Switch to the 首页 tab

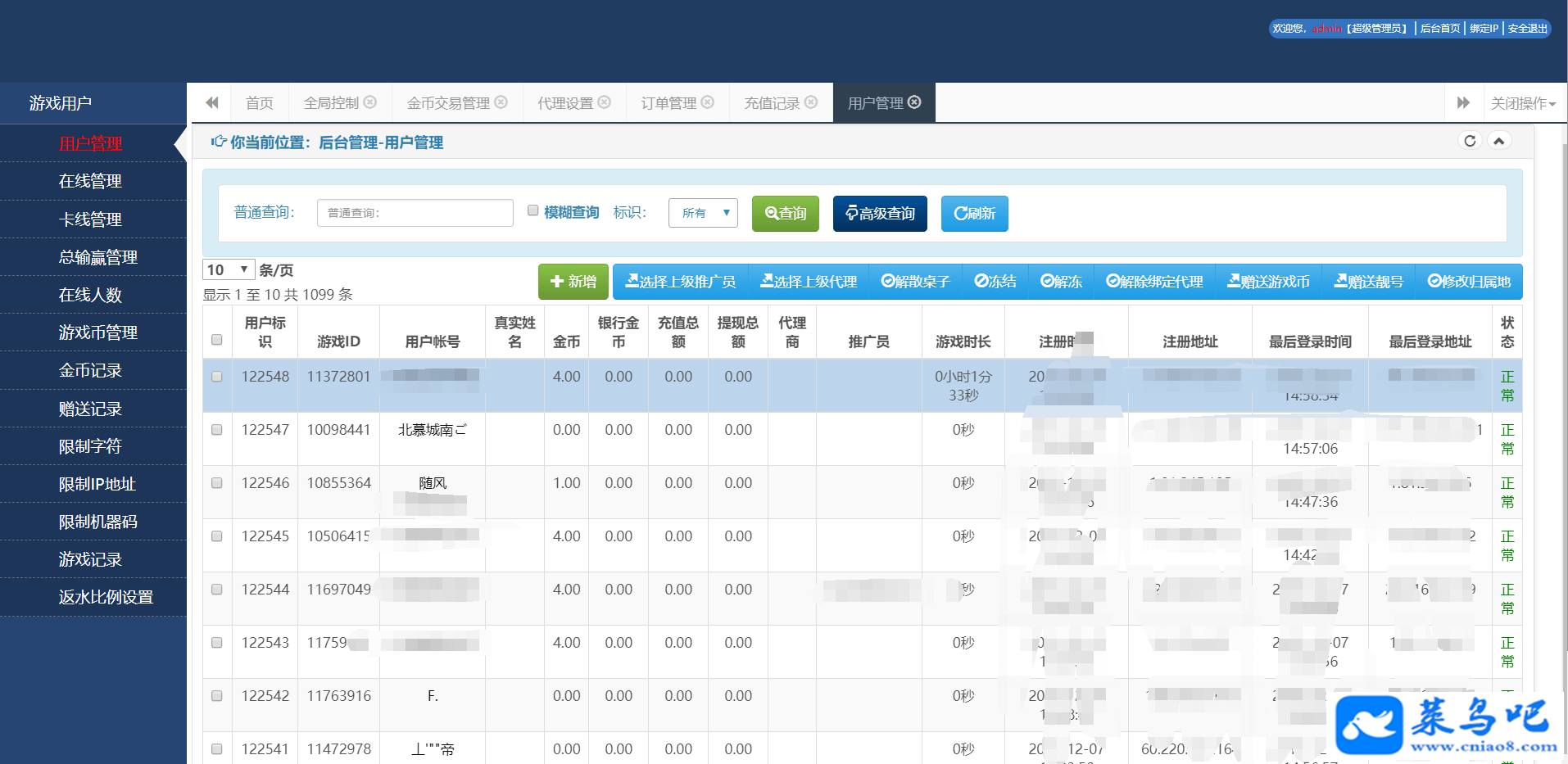tap(260, 103)
